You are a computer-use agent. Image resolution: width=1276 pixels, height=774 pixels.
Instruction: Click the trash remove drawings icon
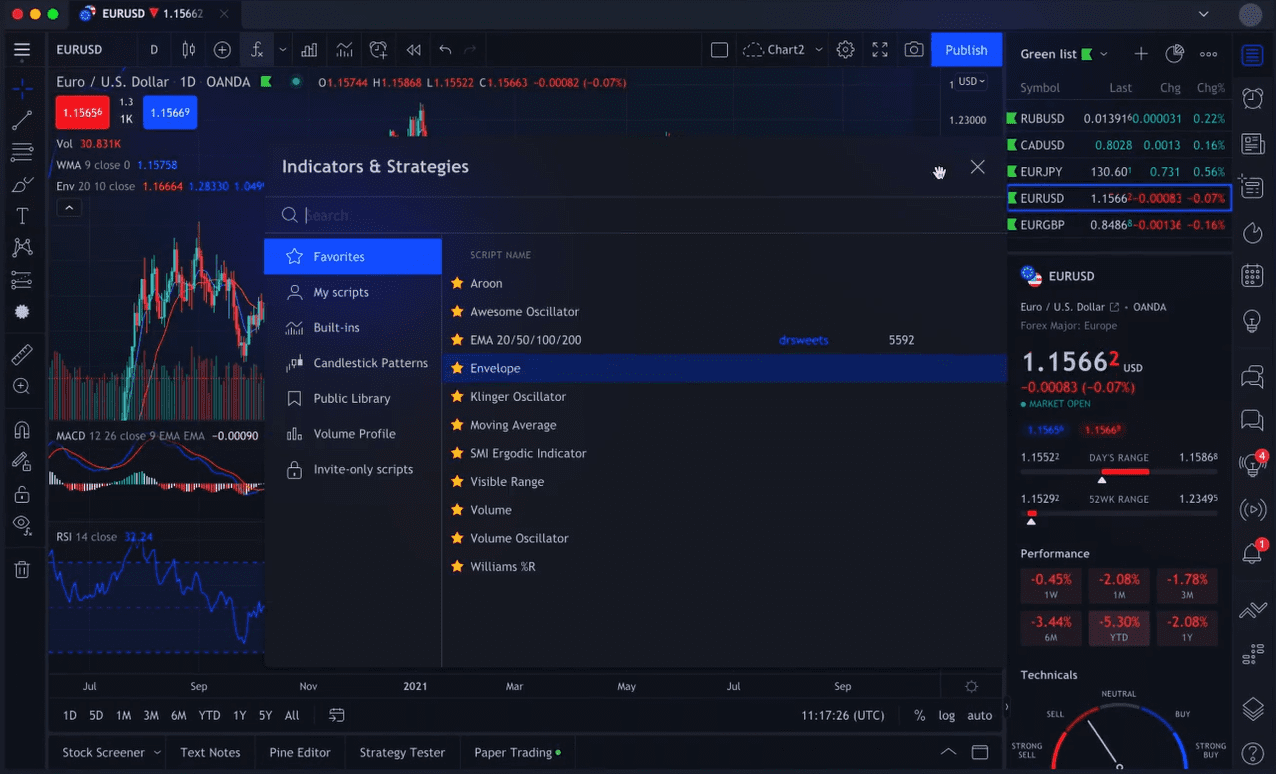(22, 570)
